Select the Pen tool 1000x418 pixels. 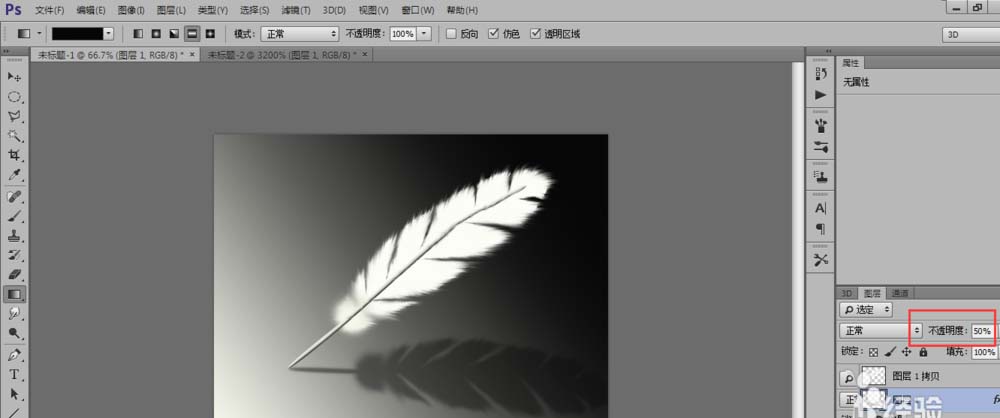[15, 355]
